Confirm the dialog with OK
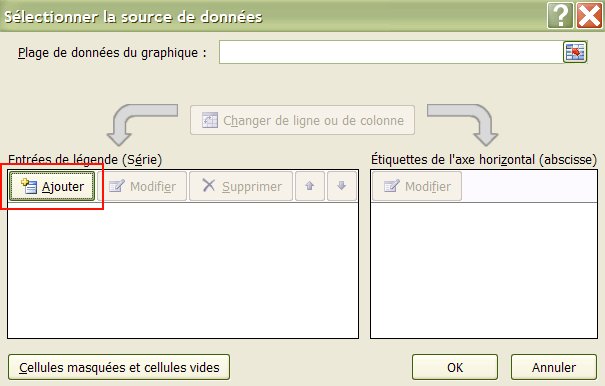 point(455,367)
